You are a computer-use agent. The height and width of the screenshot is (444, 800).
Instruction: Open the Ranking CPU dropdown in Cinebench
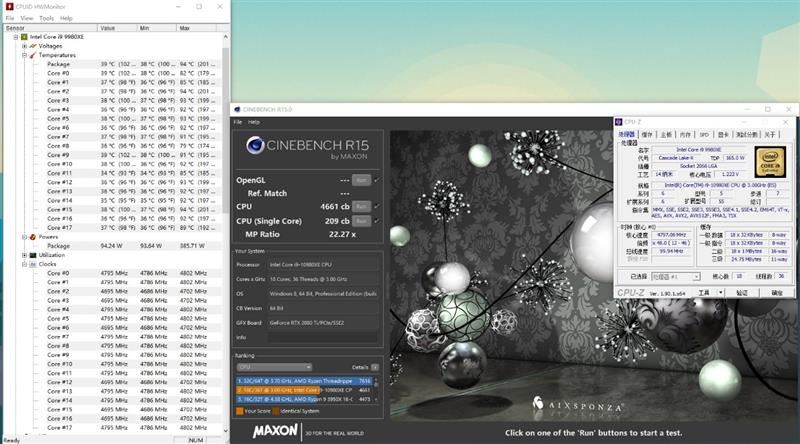274,367
